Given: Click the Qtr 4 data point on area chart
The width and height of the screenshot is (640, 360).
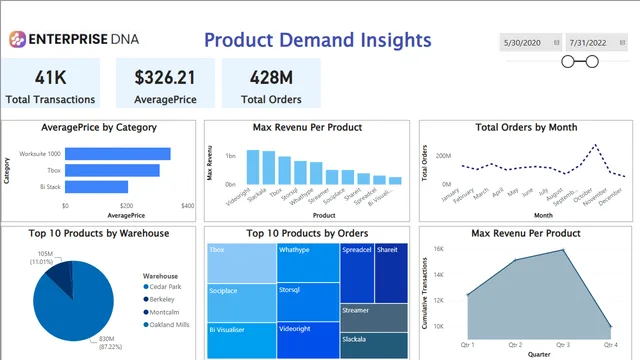Looking at the screenshot, I should pos(611,327).
